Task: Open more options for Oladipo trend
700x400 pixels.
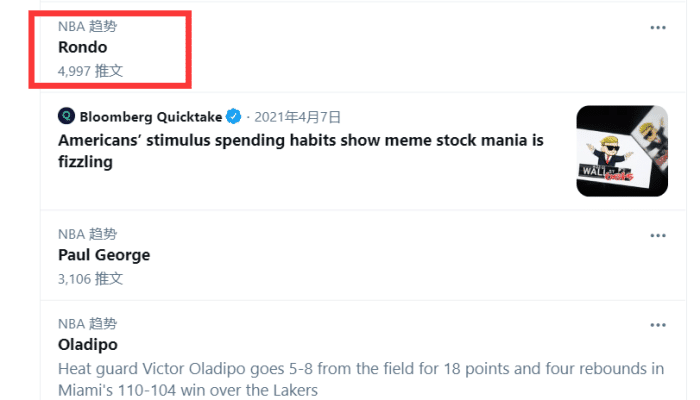Action: [657, 326]
